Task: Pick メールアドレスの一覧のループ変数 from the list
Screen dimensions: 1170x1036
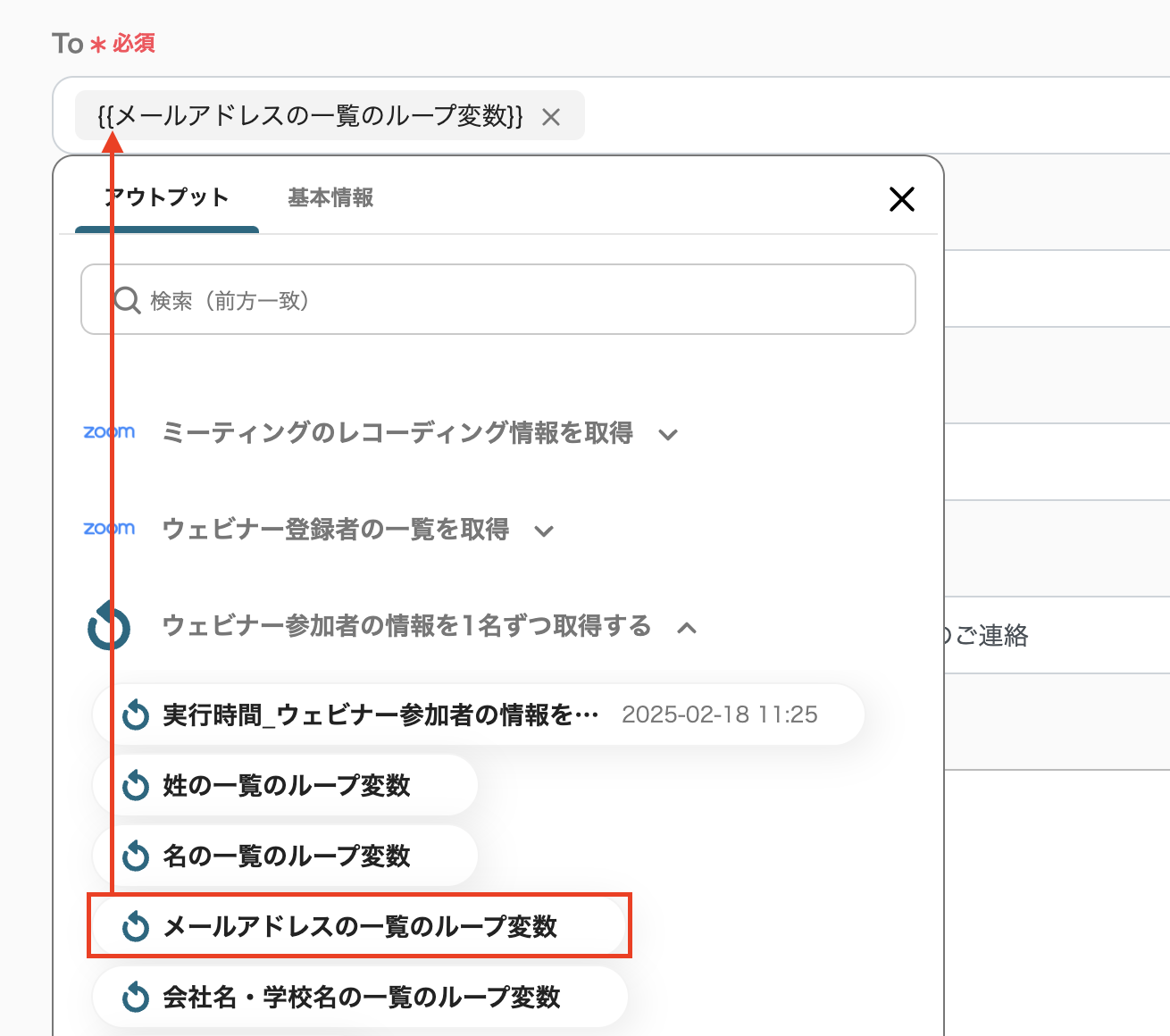Action: pos(359,926)
